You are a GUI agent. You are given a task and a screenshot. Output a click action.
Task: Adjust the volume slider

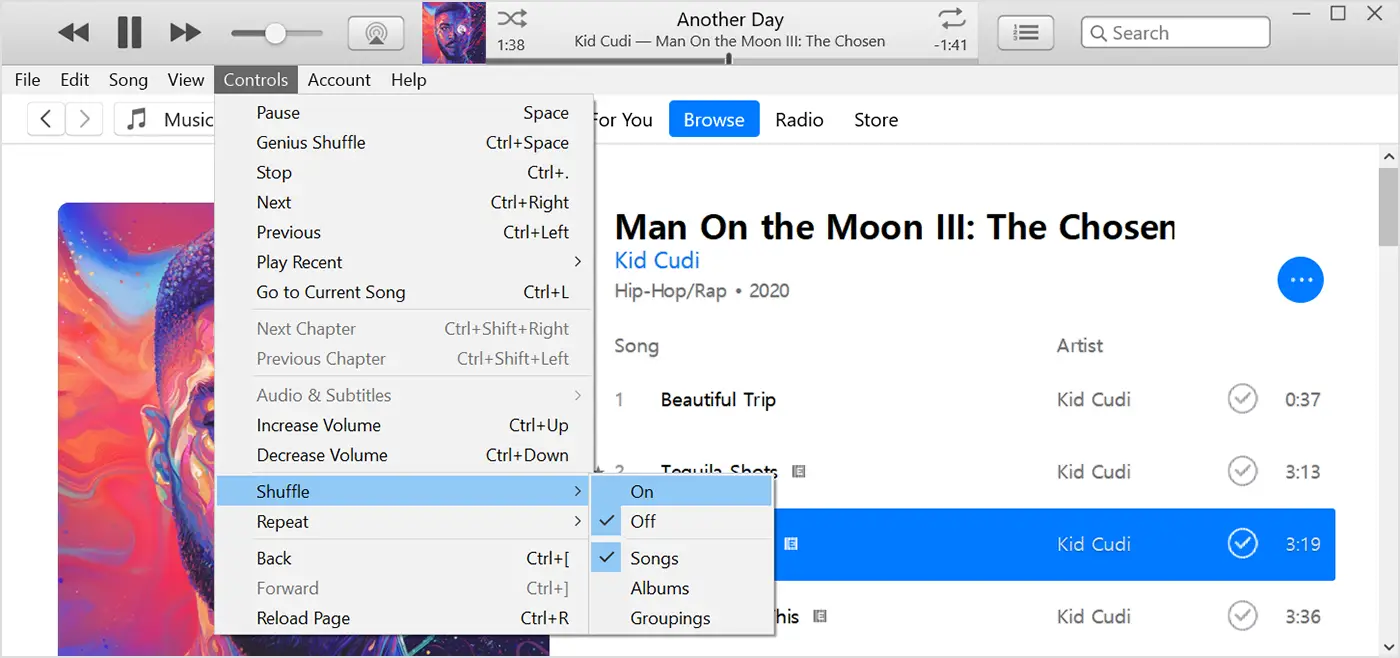pyautogui.click(x=275, y=32)
